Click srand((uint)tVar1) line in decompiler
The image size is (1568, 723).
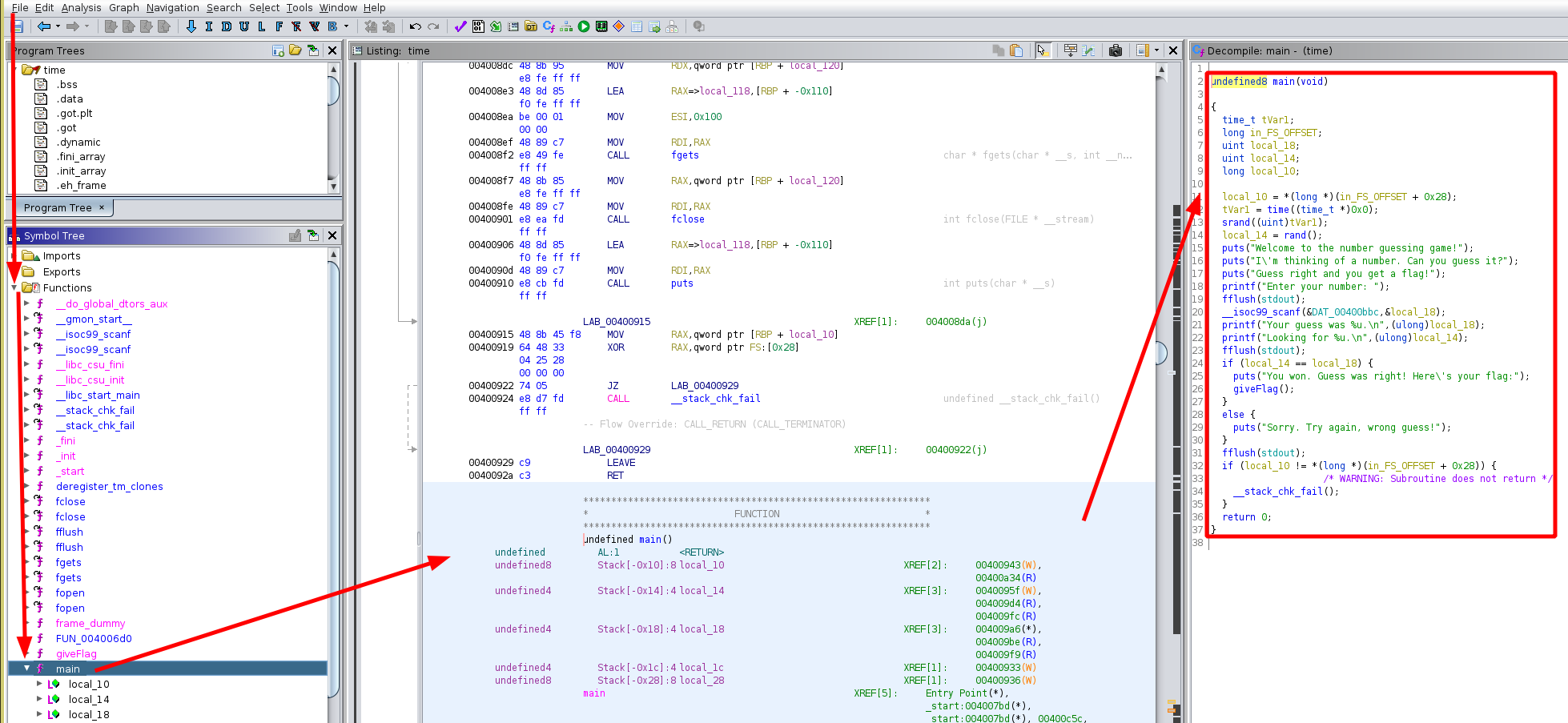pyautogui.click(x=1275, y=223)
